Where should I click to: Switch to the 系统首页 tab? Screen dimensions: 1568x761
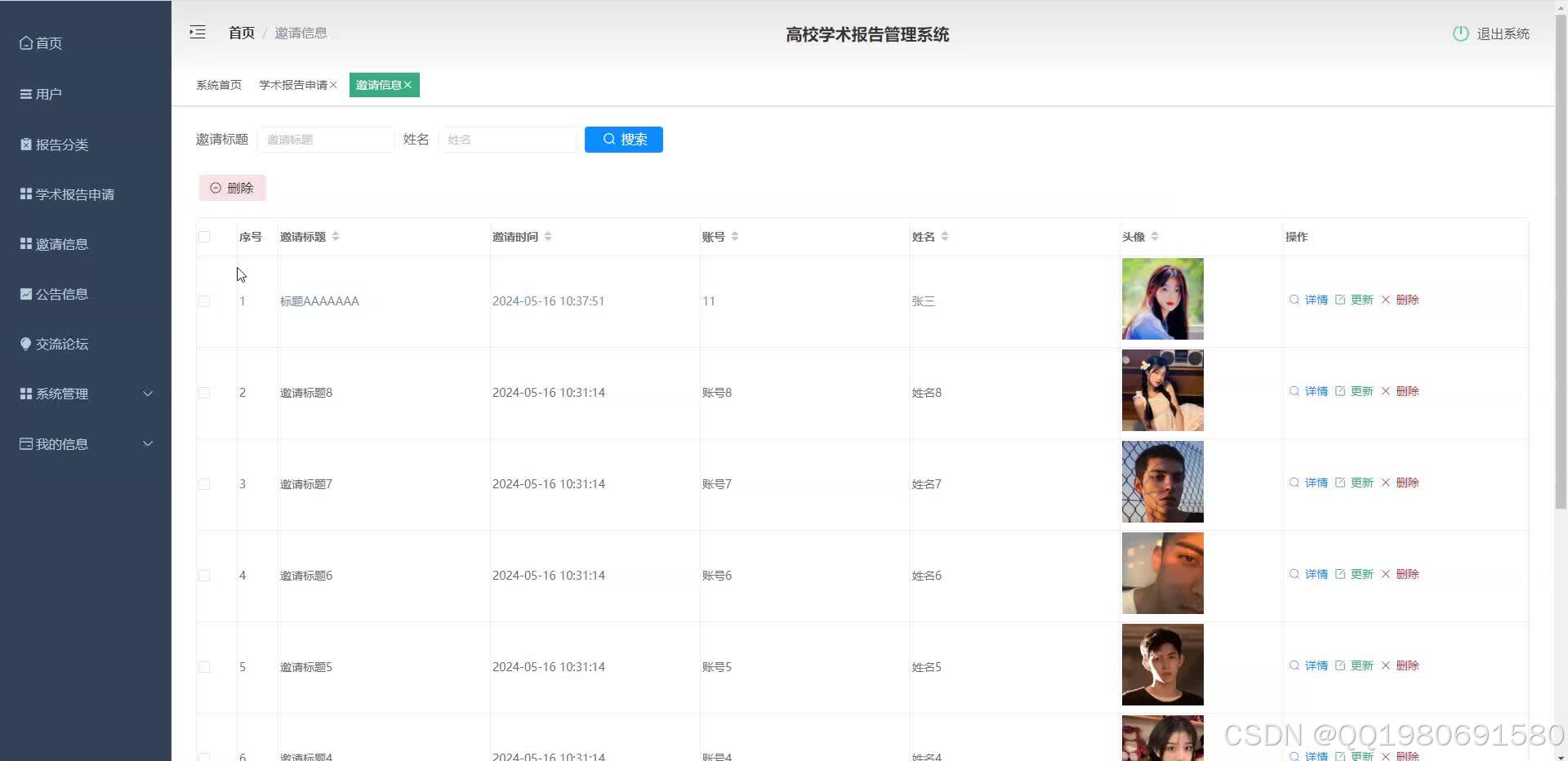tap(218, 84)
